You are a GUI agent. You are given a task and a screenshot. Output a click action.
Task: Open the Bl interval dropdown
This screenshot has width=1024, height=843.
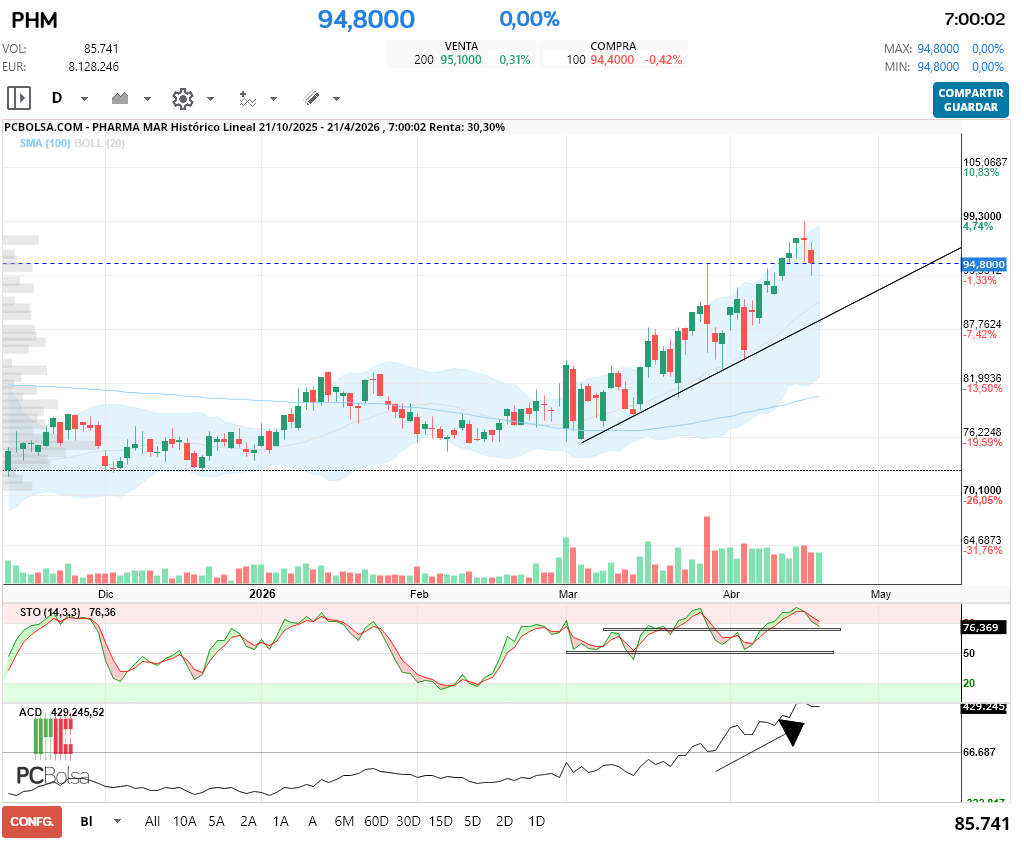click(x=97, y=821)
